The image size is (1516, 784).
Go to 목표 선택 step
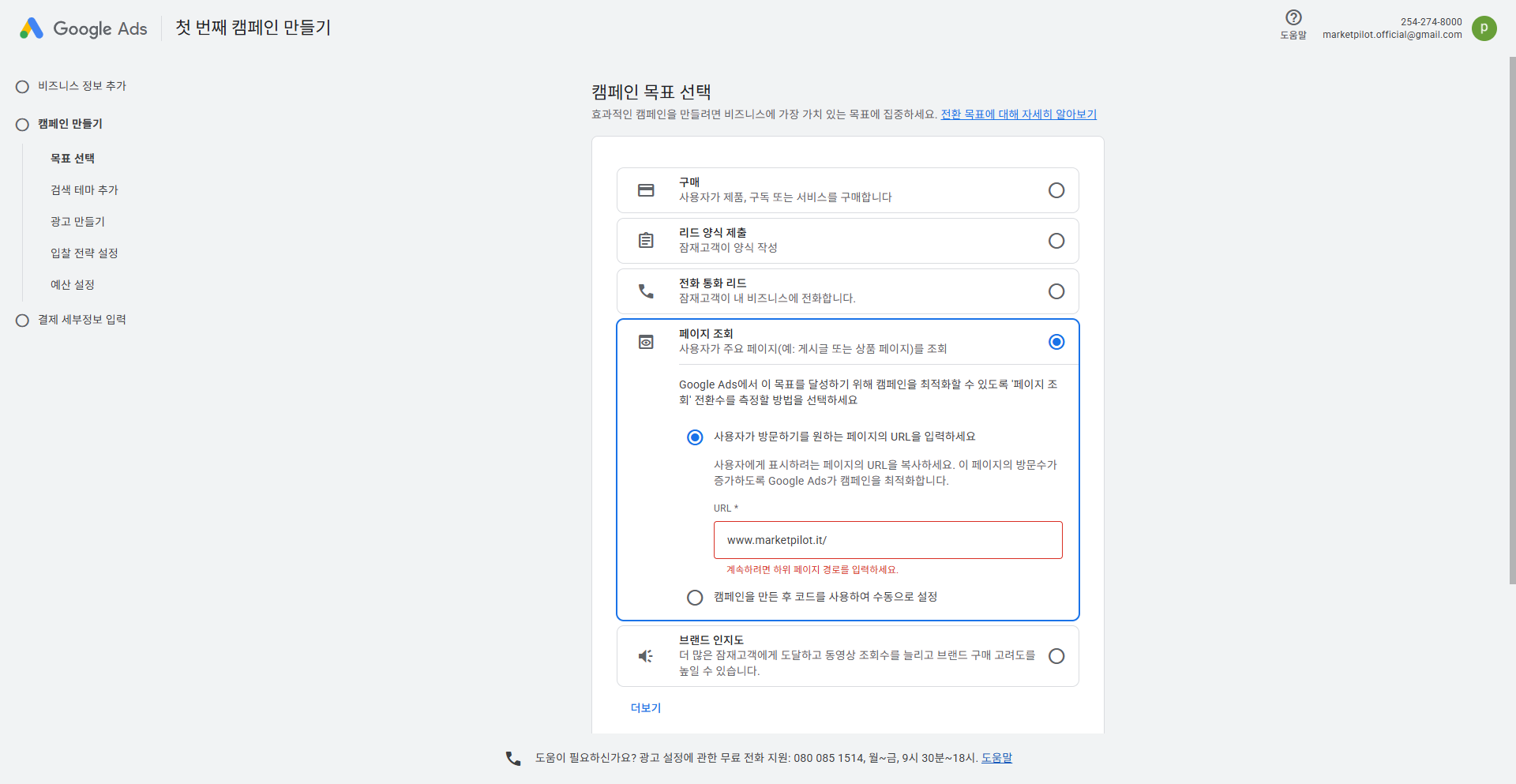pyautogui.click(x=73, y=159)
